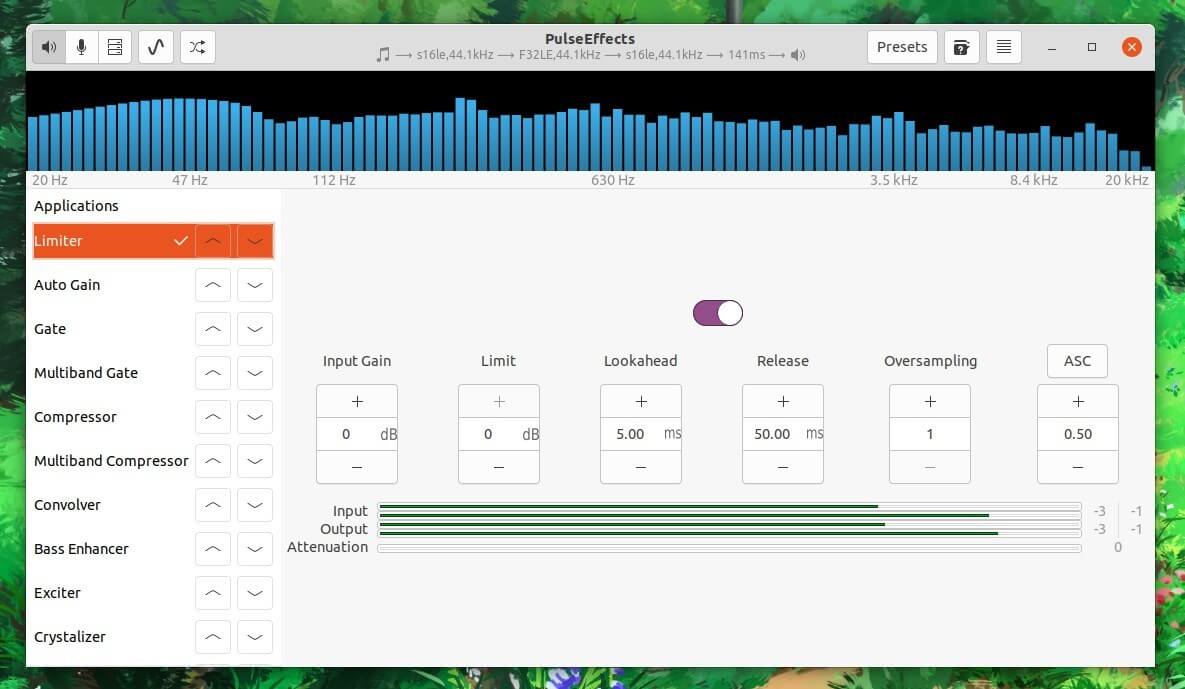Screen dimensions: 1185x689
Task: Move the Compressor plugin up
Action: pos(212,416)
